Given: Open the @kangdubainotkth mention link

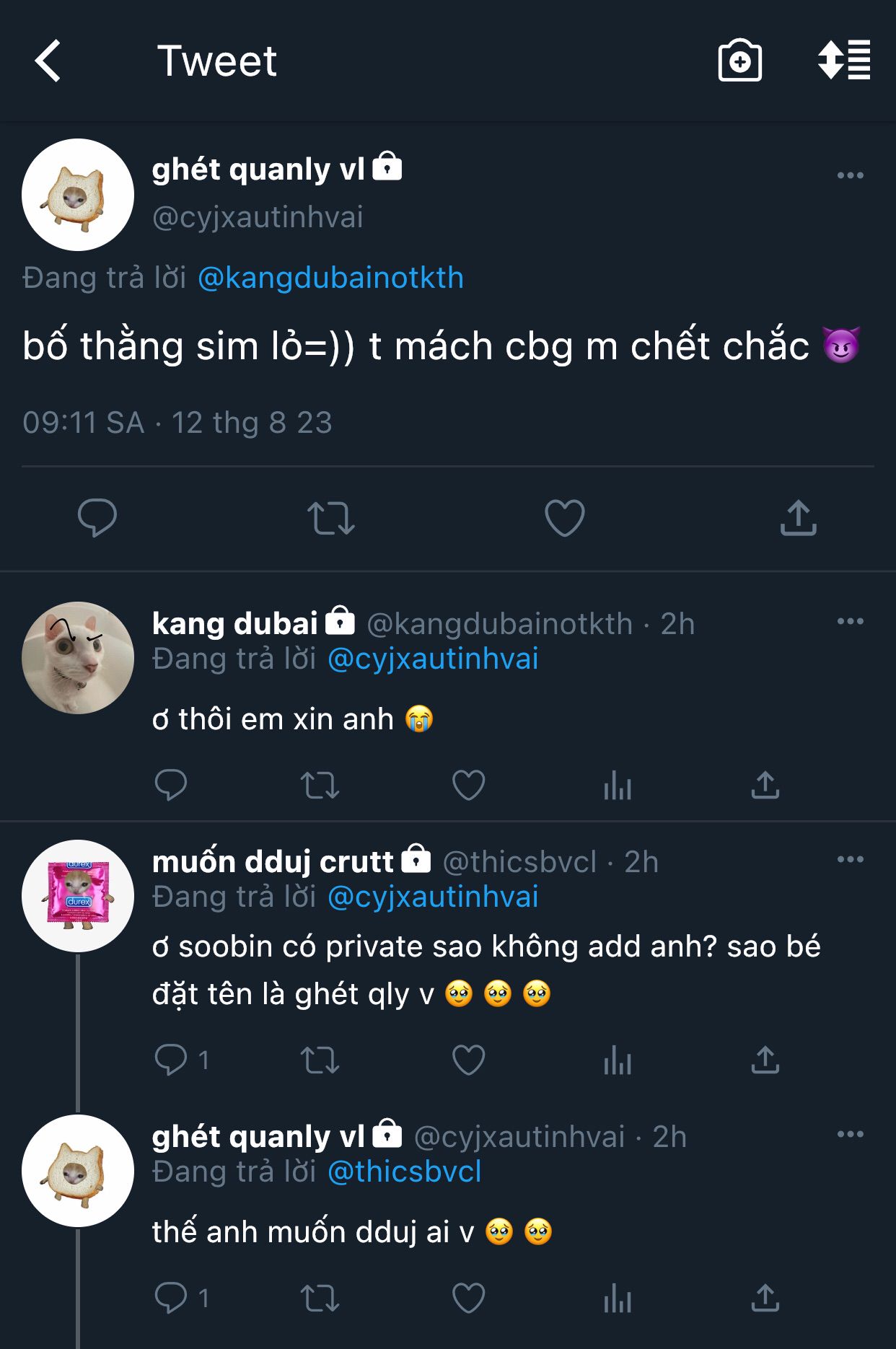Looking at the screenshot, I should [x=330, y=278].
